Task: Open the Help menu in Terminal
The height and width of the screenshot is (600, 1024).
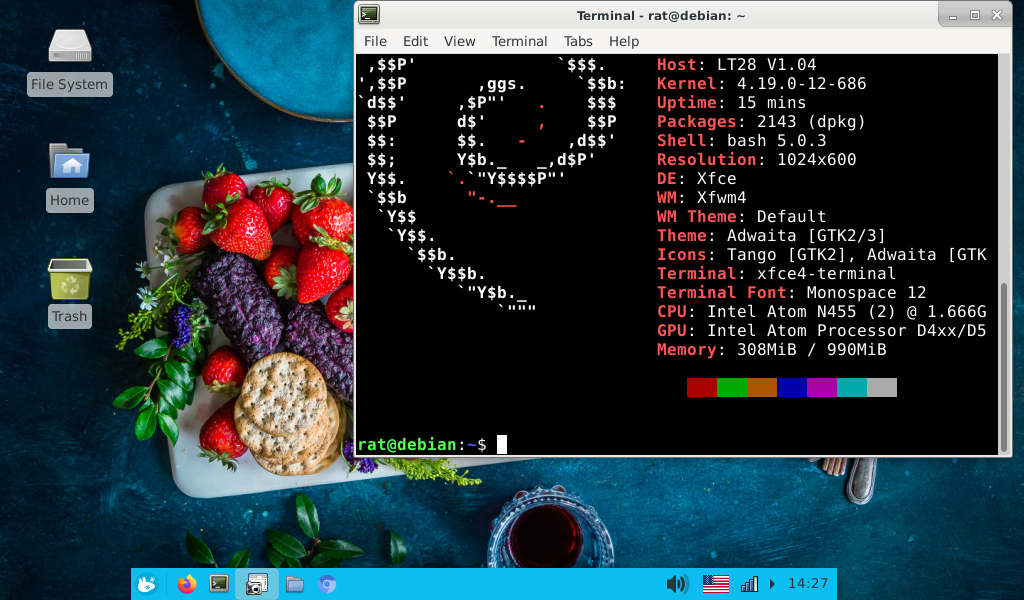Action: pos(624,41)
